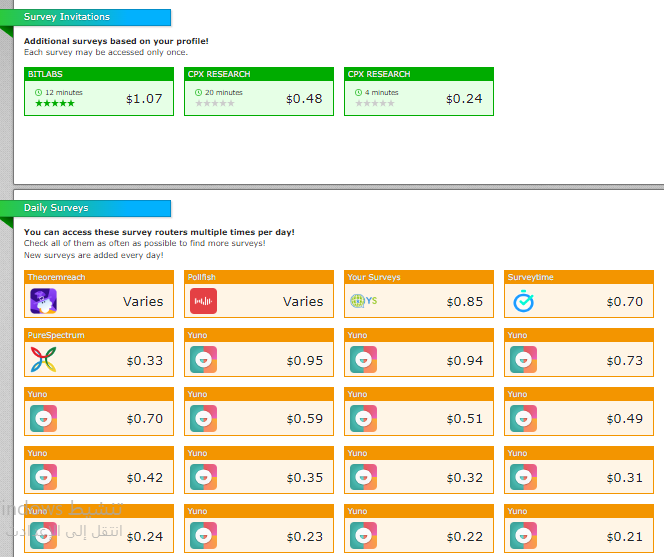Click the Yuno icon beside $0.21

[523, 535]
